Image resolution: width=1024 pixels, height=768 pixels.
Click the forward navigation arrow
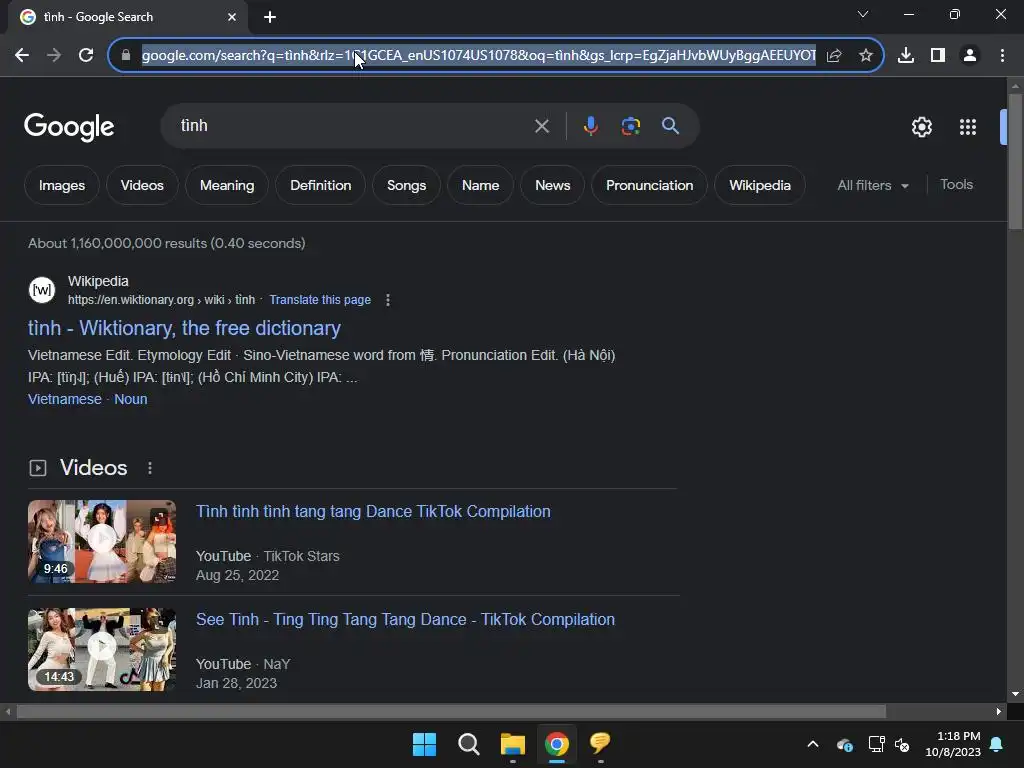click(x=54, y=56)
